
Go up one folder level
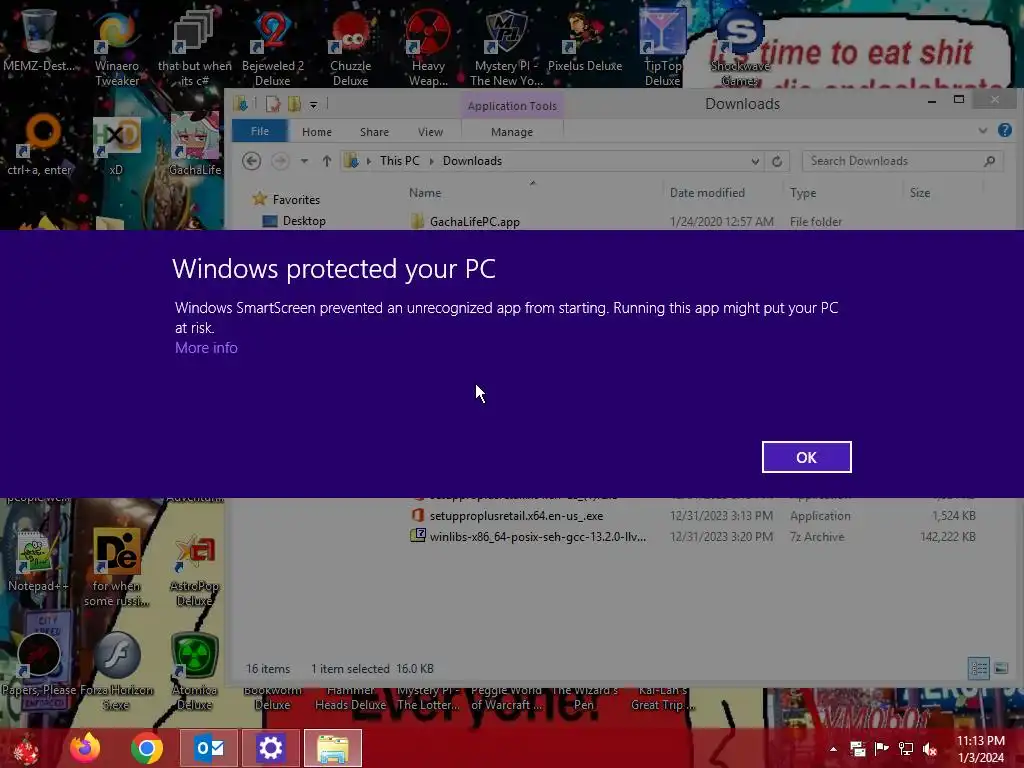click(x=327, y=161)
